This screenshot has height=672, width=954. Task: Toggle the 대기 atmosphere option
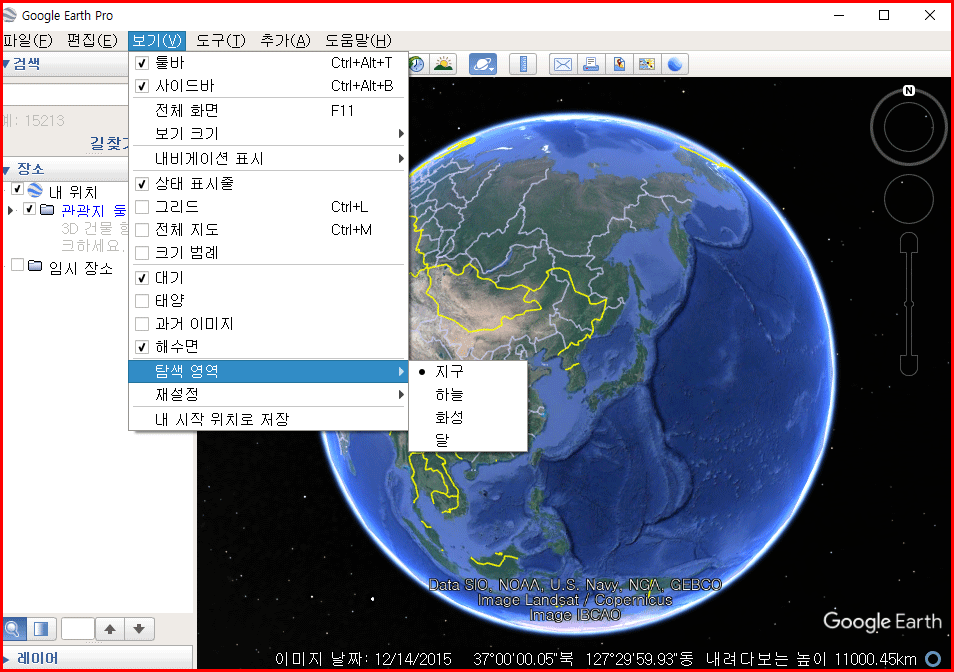coord(142,278)
